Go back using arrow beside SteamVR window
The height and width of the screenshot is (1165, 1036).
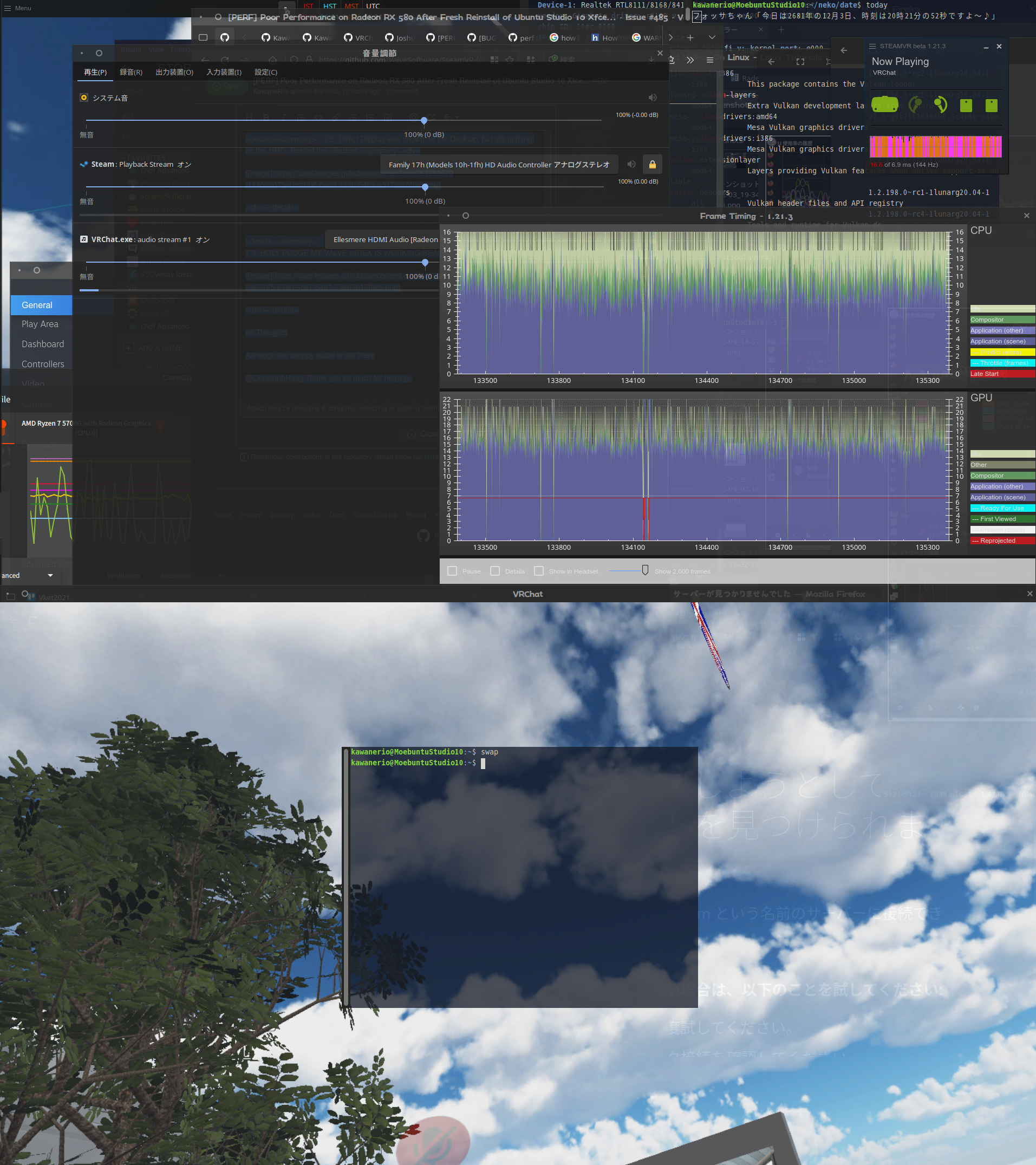[x=843, y=50]
